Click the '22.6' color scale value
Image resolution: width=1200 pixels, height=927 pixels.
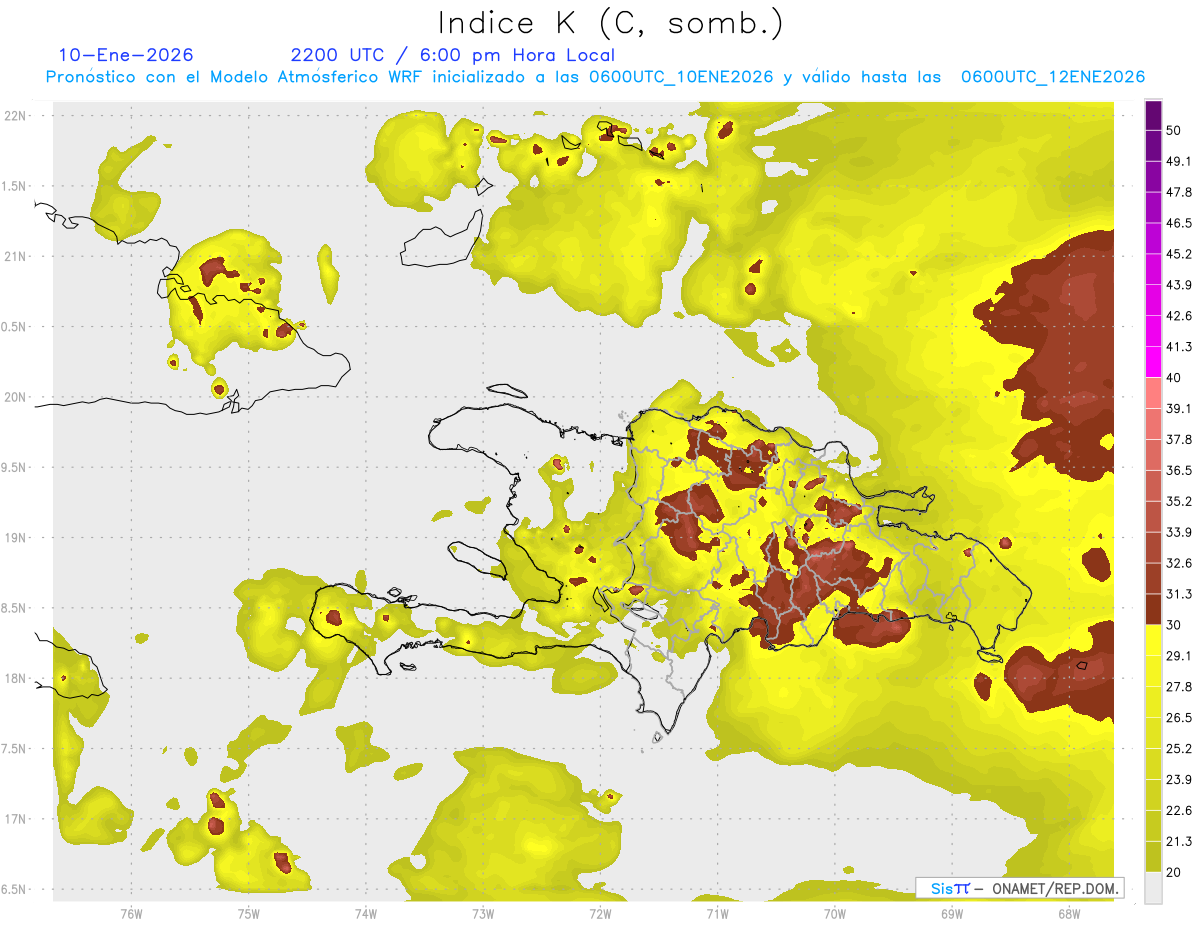pos(1179,810)
